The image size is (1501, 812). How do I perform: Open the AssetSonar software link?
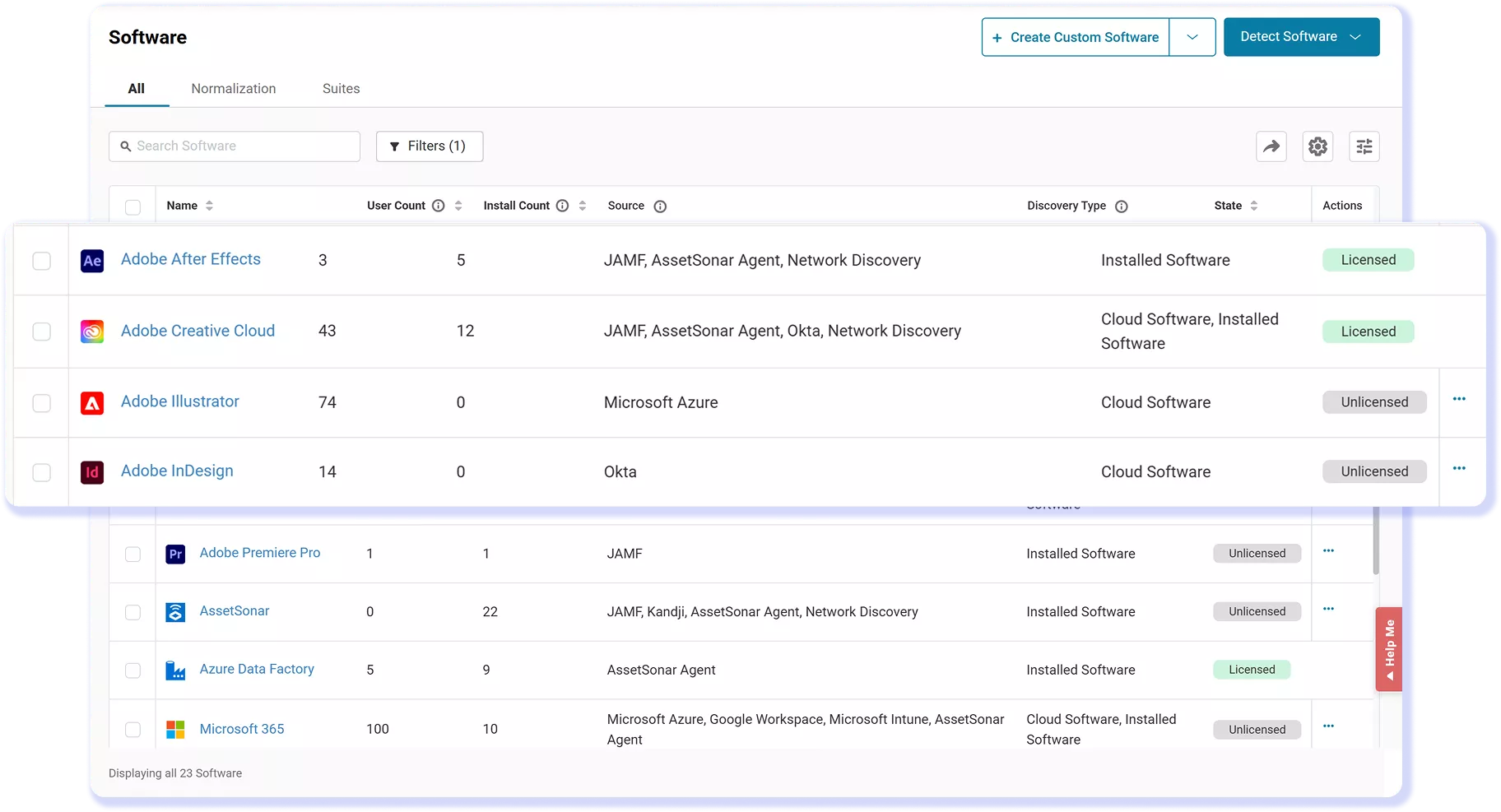click(235, 611)
